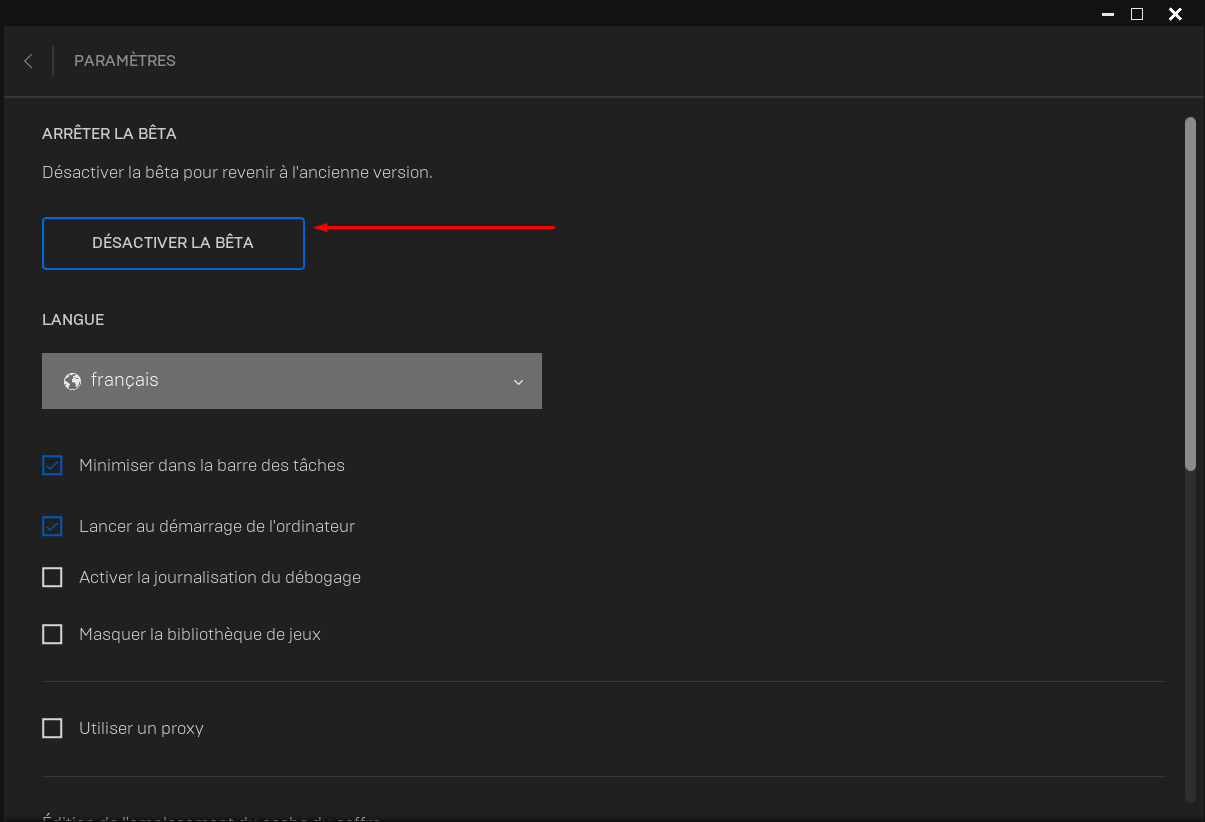This screenshot has height=822, width=1205.
Task: Check masquer la bibliothèque de jeux
Action: pos(51,633)
